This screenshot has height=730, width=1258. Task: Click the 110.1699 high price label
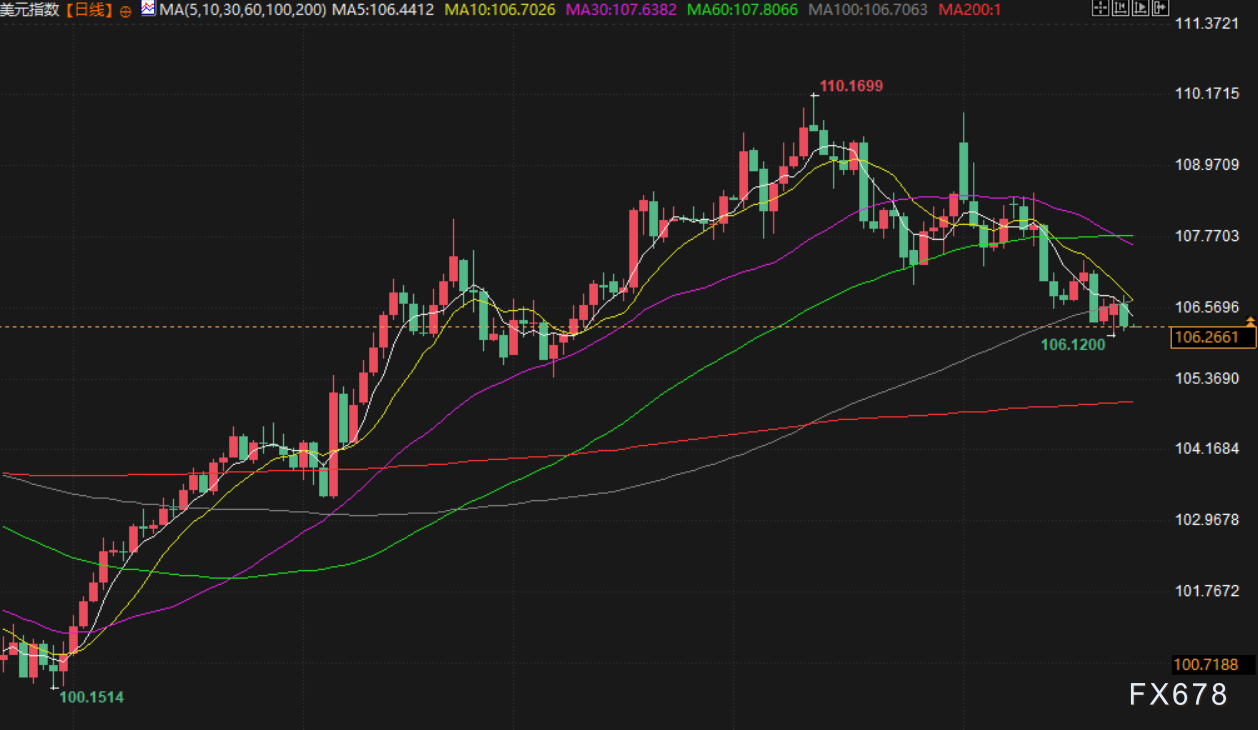851,86
